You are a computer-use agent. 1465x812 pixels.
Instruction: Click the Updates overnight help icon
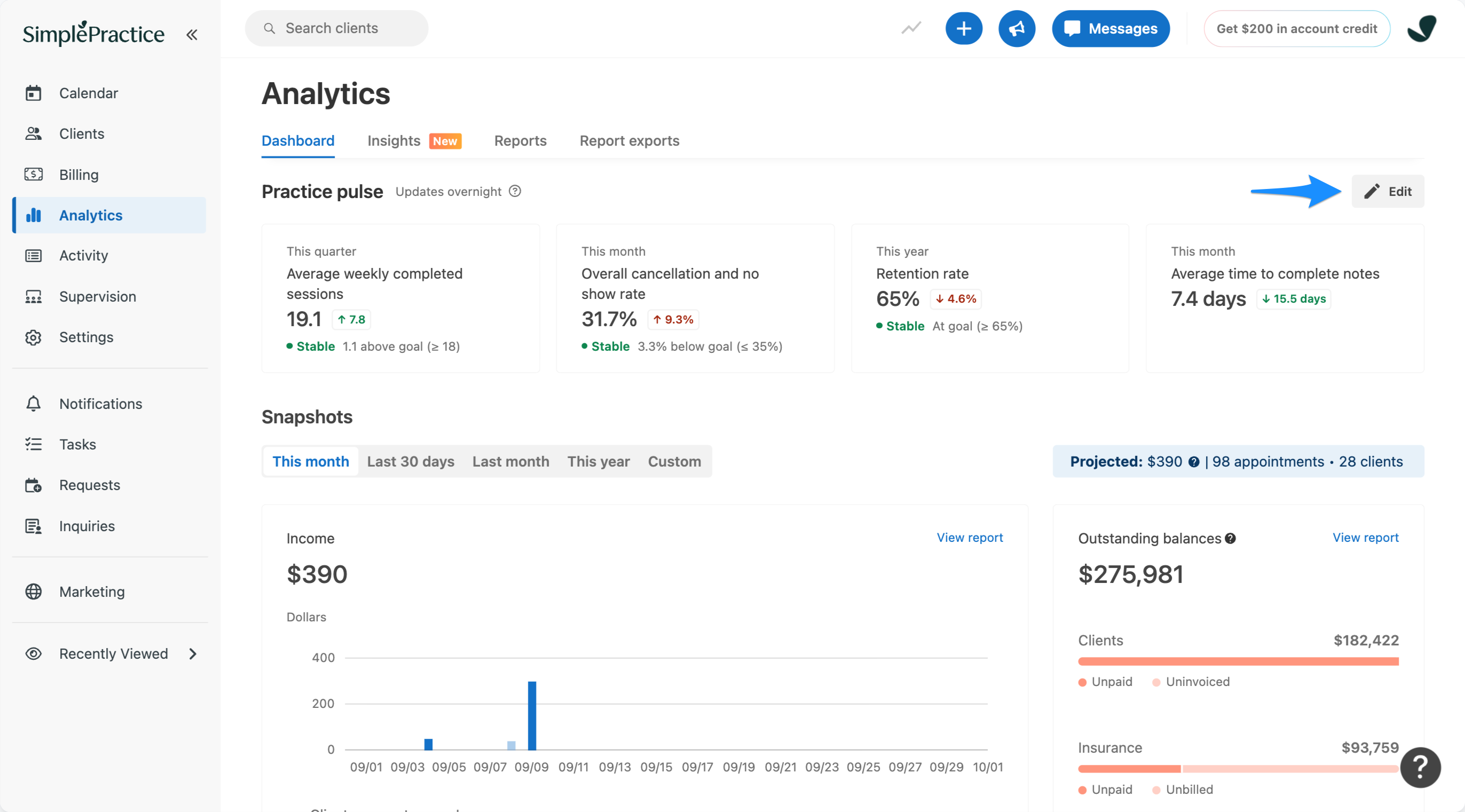tap(515, 191)
